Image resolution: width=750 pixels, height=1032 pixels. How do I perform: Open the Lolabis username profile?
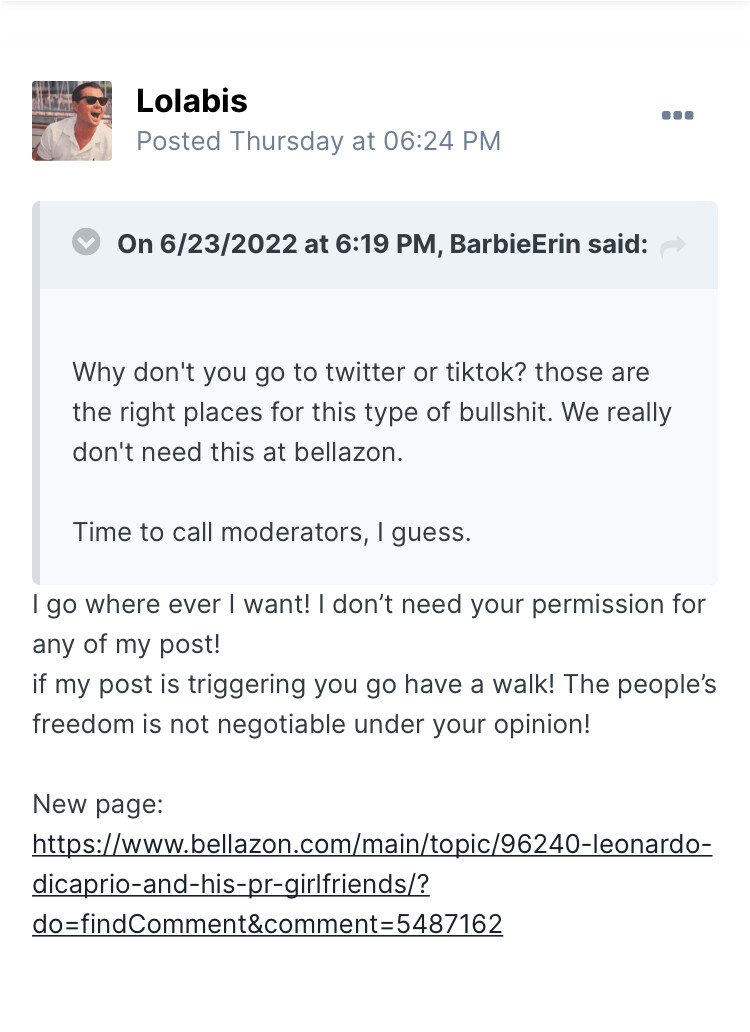(x=191, y=101)
